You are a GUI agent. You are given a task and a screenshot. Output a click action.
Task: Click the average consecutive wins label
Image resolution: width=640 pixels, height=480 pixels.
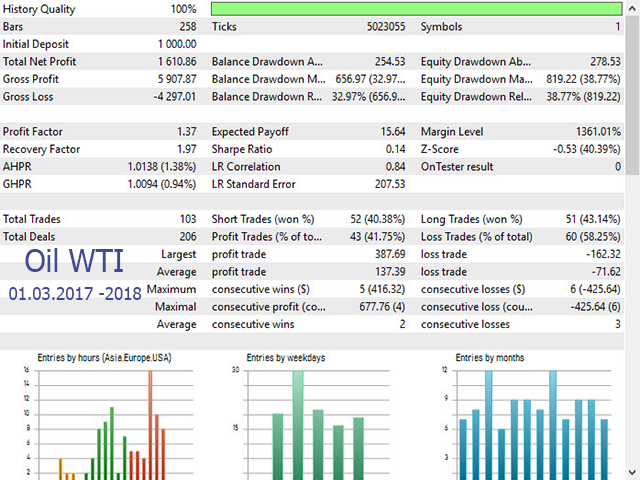pos(253,324)
